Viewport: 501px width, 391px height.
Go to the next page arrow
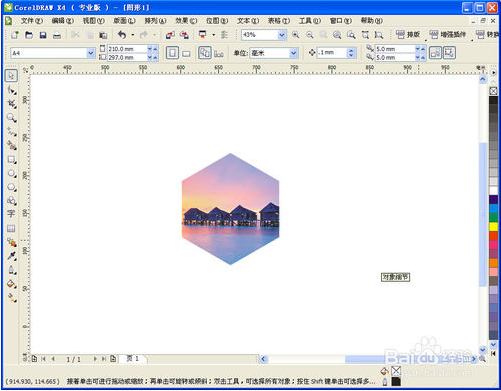pyautogui.click(x=95, y=359)
